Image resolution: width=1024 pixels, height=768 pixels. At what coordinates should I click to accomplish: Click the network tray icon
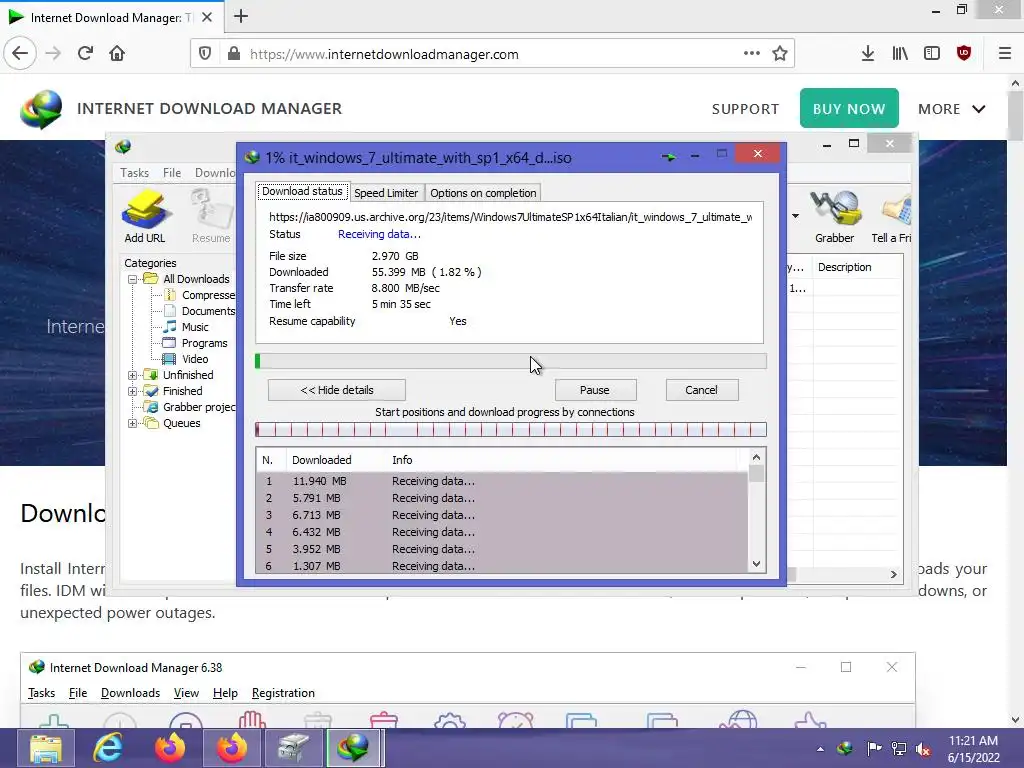pyautogui.click(x=899, y=749)
